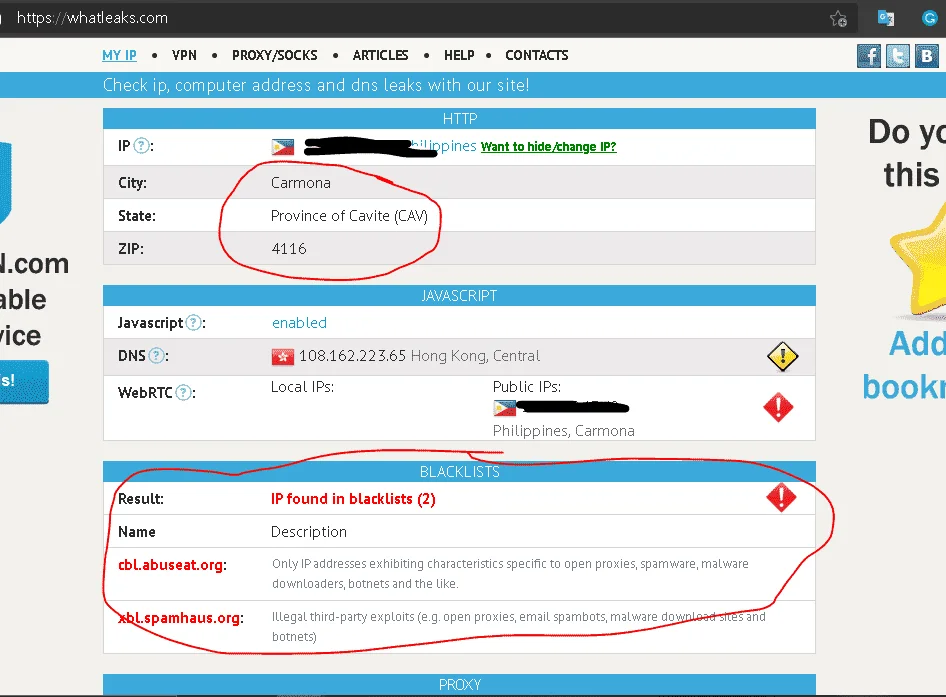Viewport: 946px width, 697px height.
Task: Click the red alert icon in WebRTC row
Action: coord(778,407)
